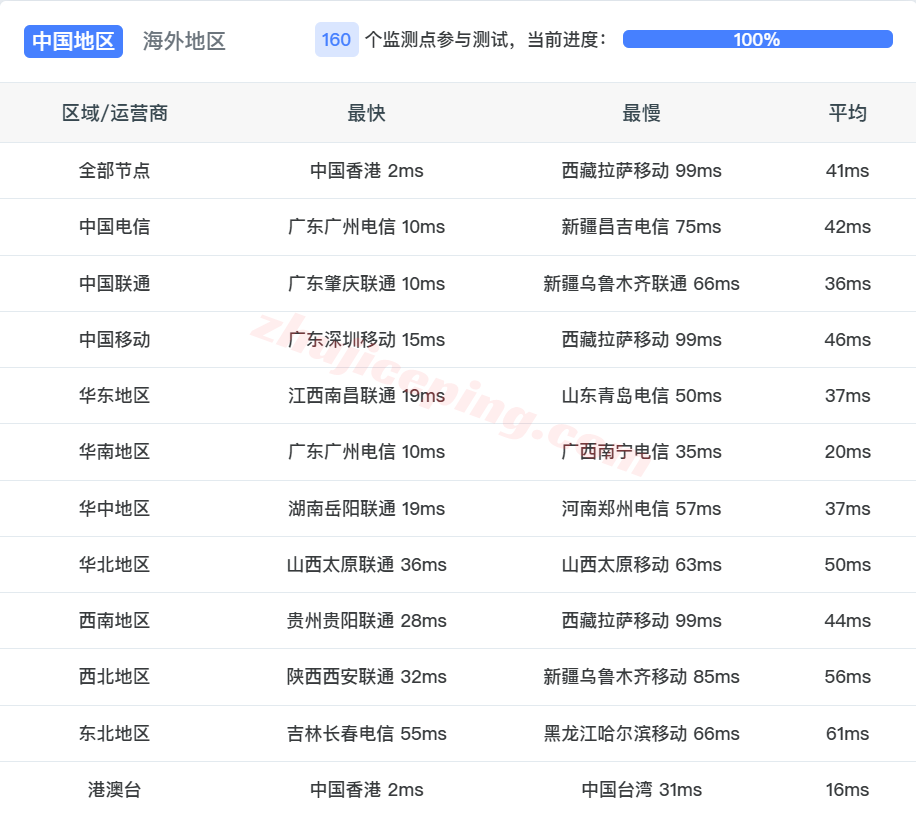Select the 华东地区 region row
The height and width of the screenshot is (820, 916).
(115, 395)
